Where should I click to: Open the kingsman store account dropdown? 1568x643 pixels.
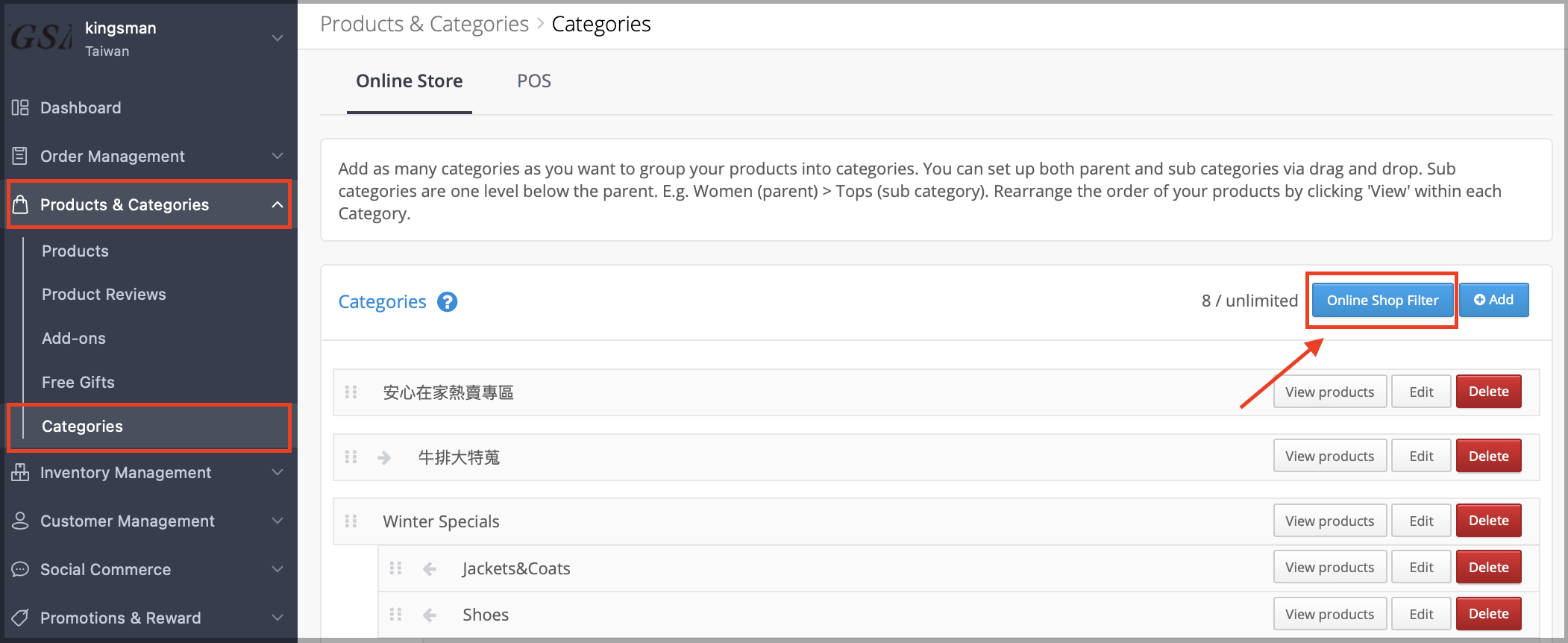click(277, 38)
